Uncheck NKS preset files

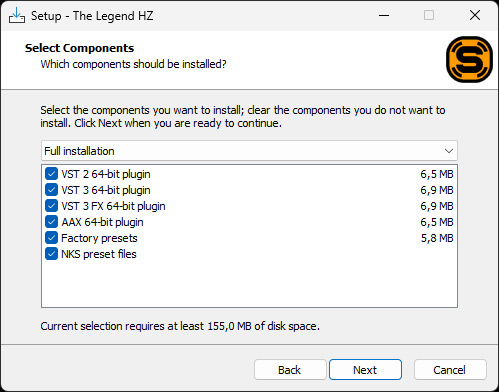coord(51,254)
